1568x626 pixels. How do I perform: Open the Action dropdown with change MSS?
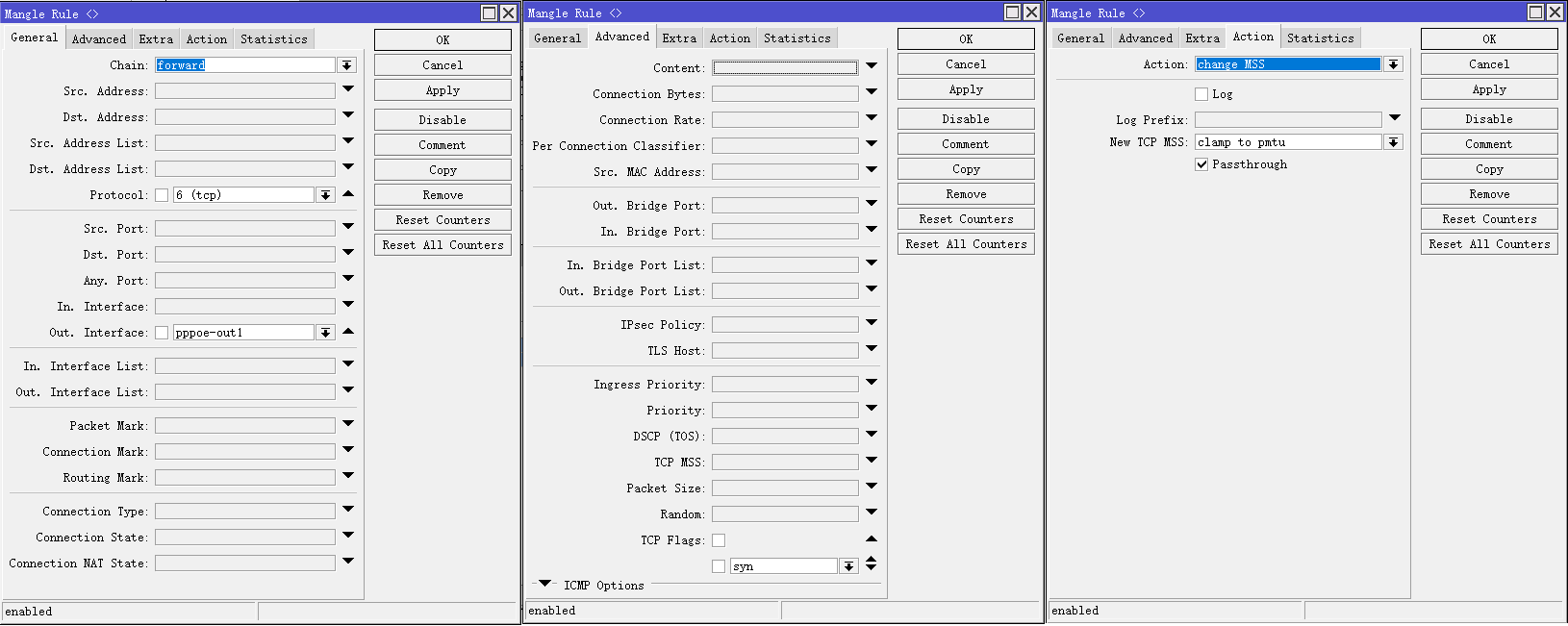1393,64
